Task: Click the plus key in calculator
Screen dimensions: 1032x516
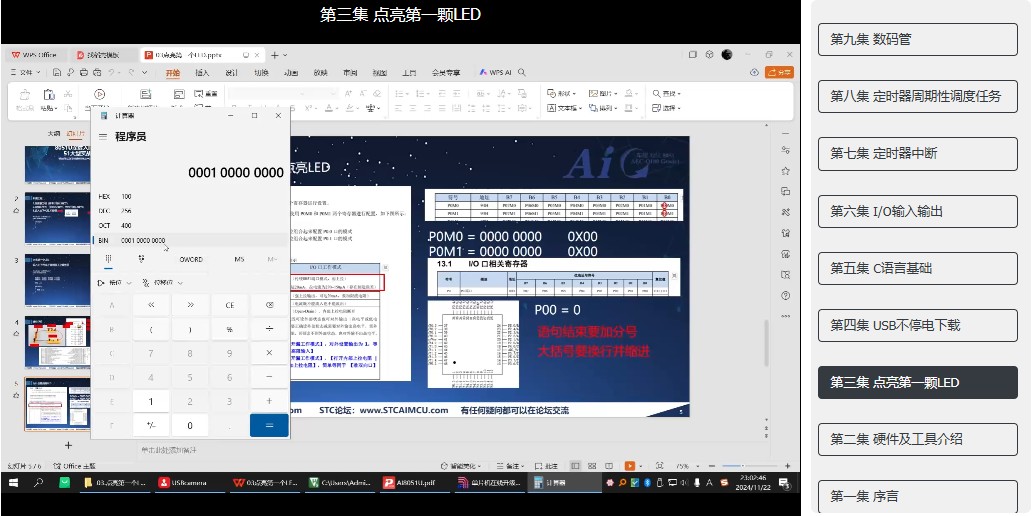Action: (x=269, y=401)
